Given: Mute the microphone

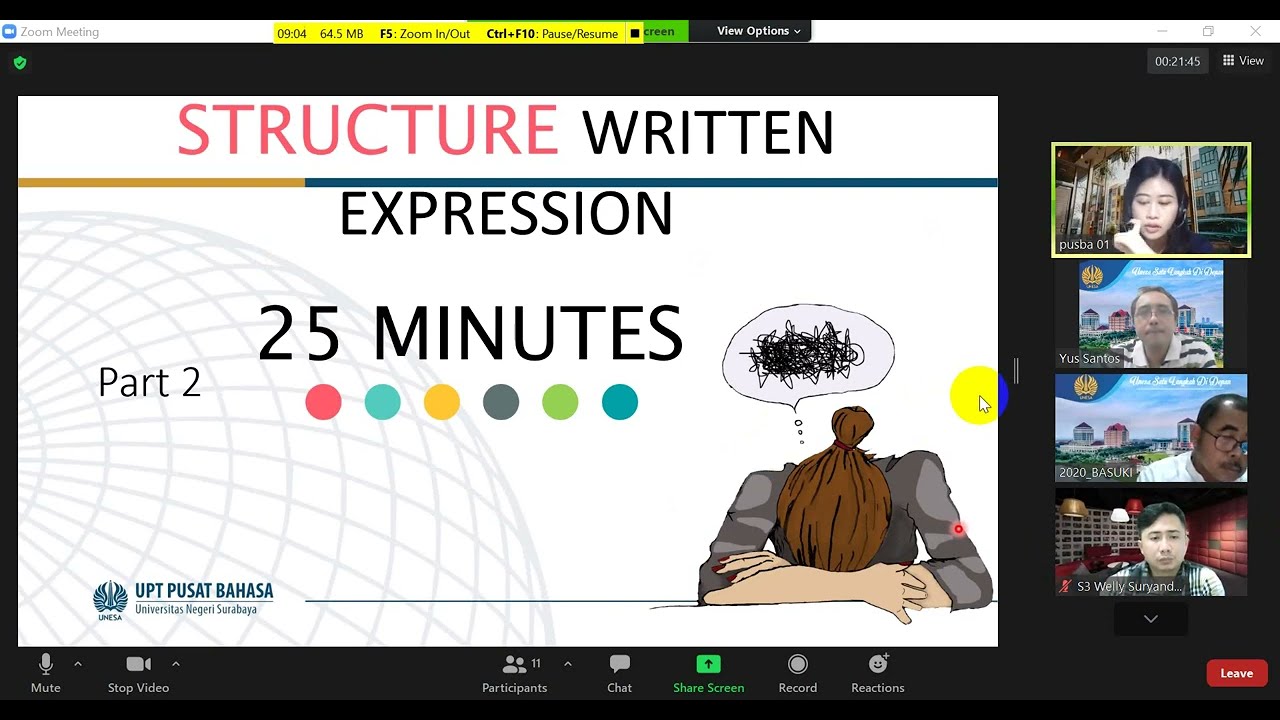Looking at the screenshot, I should click(x=45, y=673).
